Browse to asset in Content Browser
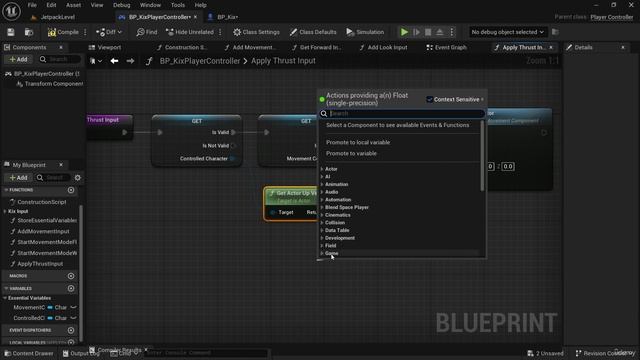 (29, 32)
